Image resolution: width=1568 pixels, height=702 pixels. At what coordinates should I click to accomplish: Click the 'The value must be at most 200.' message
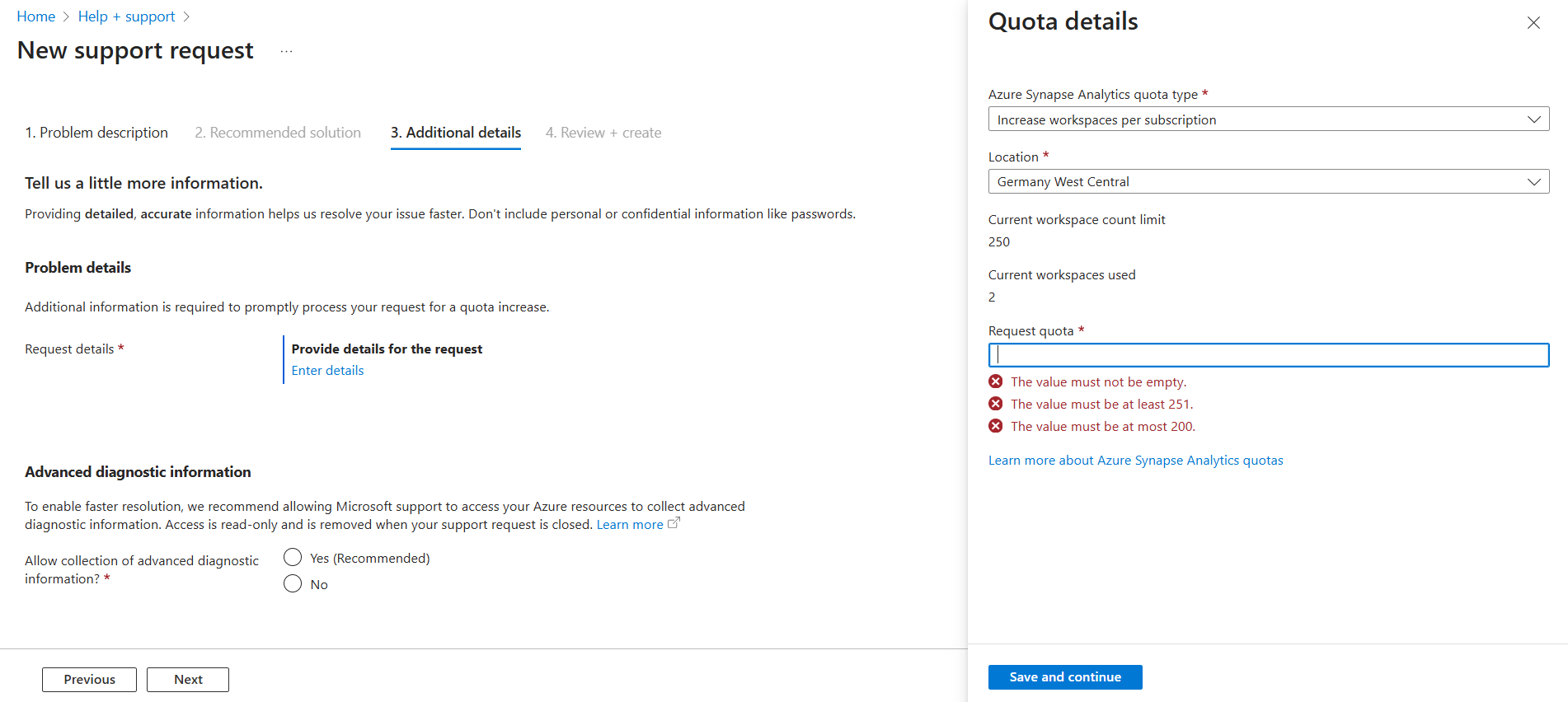click(1103, 427)
